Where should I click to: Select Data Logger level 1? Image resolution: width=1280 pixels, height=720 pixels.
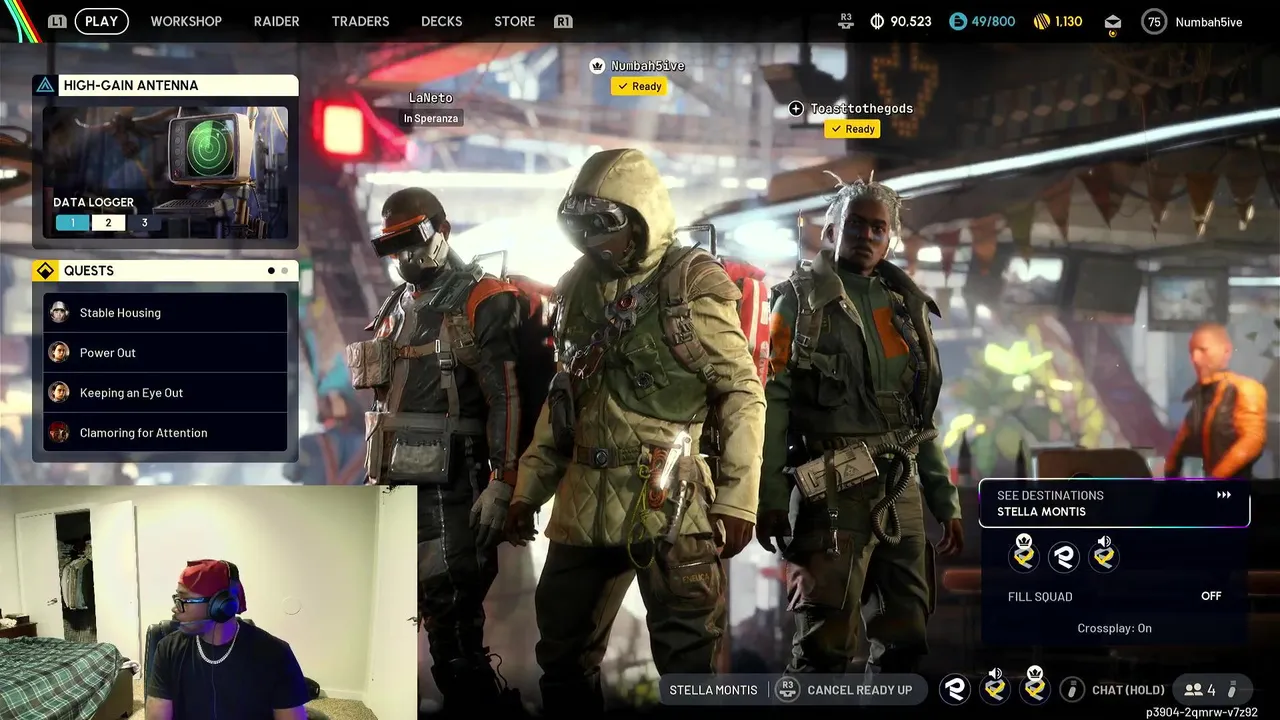[x=72, y=223]
